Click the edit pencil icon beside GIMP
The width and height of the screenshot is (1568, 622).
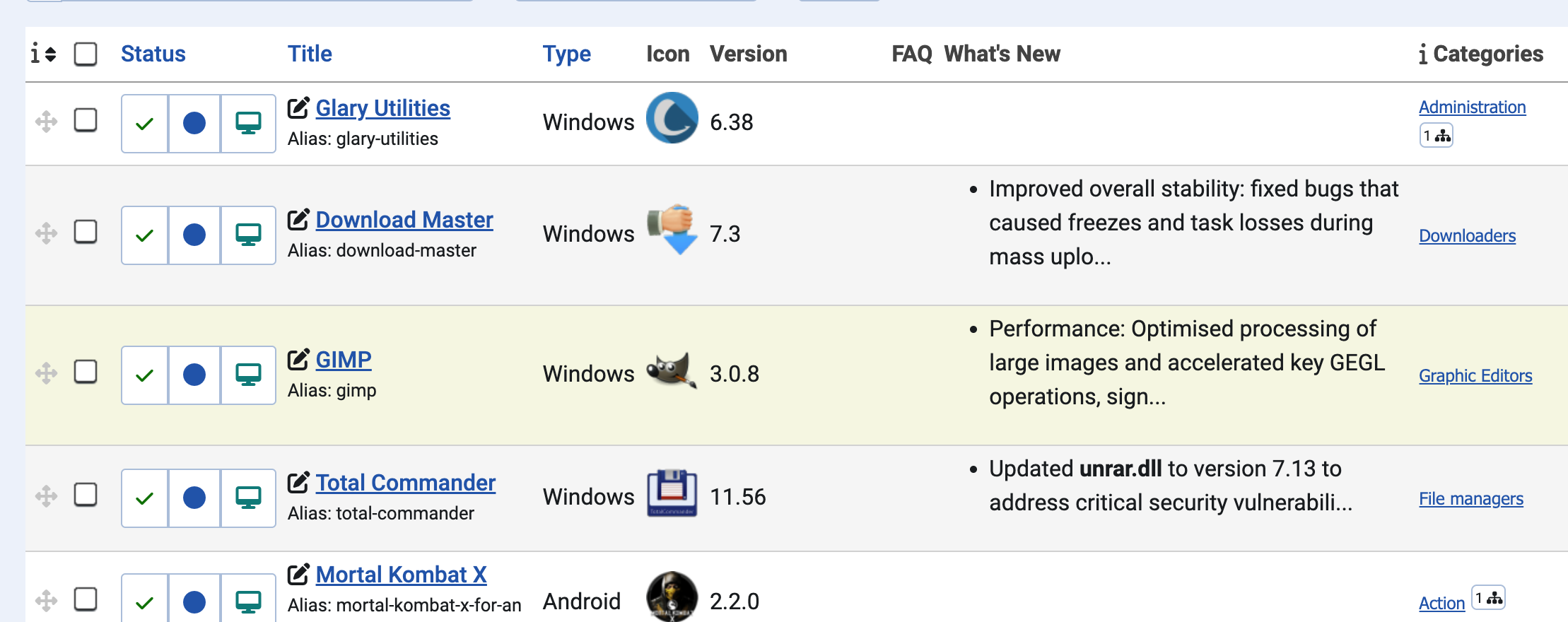[298, 359]
